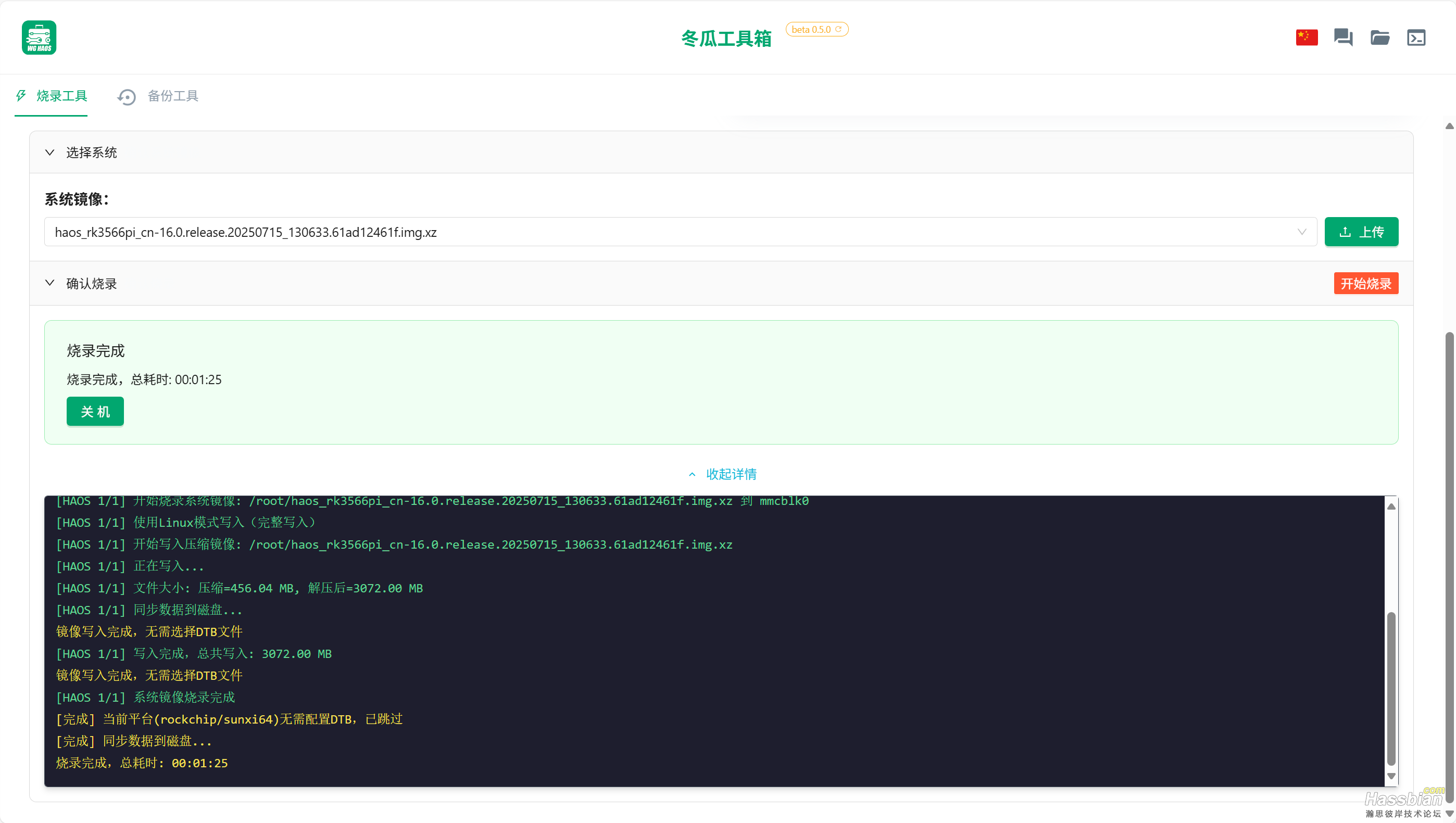Click log line '[HAOS 1/1] 同步数据到磁盘...'
The image size is (1456, 823).
tap(149, 610)
